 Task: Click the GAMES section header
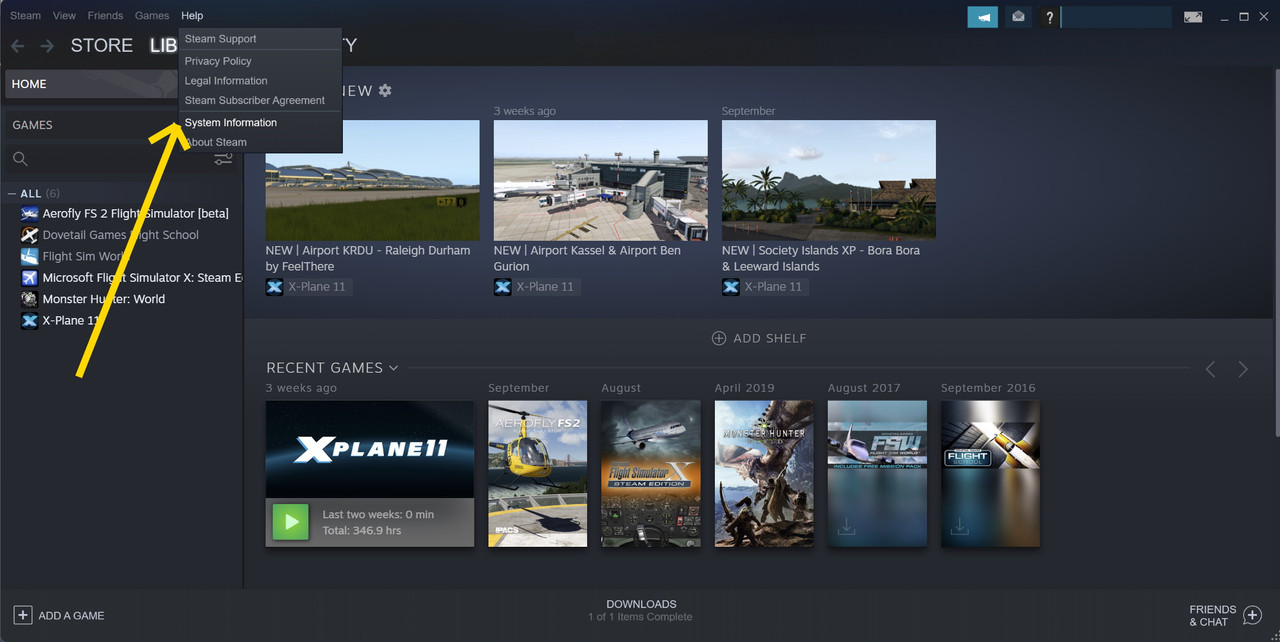[32, 125]
